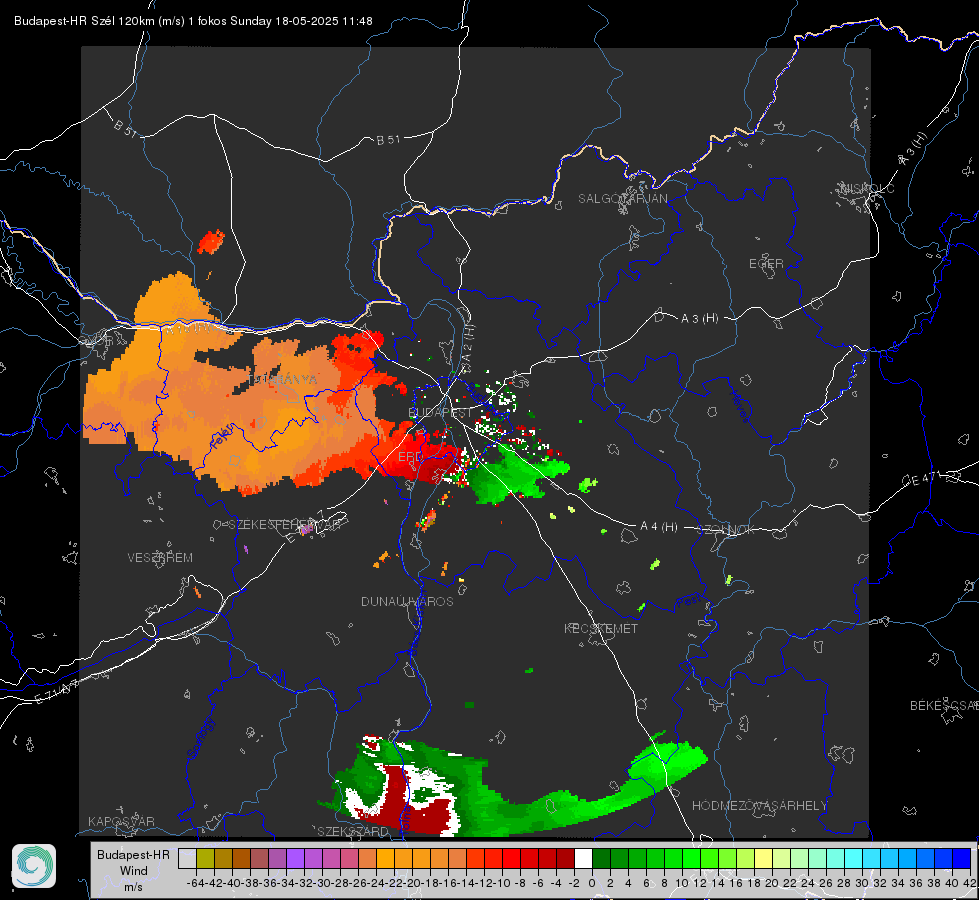Click the Pest county label
Image resolution: width=979 pixels, height=900 pixels.
(x=689, y=602)
